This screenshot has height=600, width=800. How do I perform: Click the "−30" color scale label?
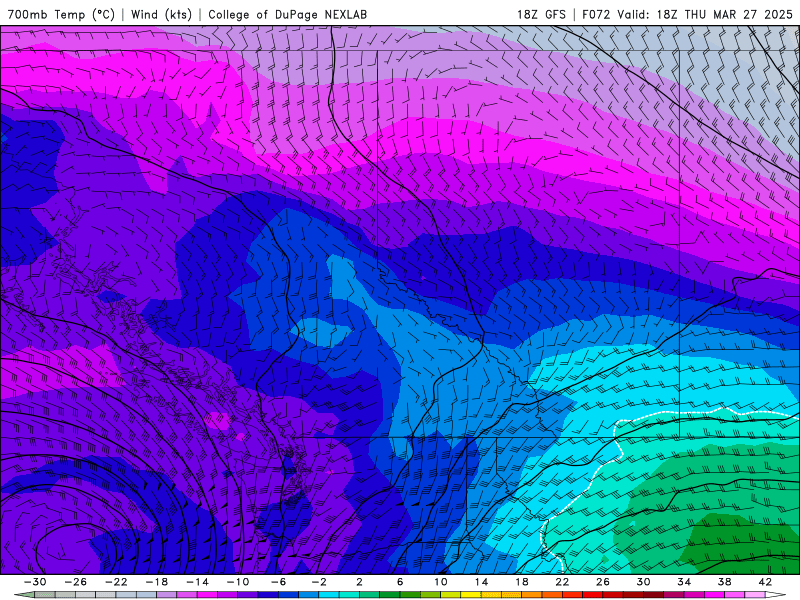click(x=35, y=582)
